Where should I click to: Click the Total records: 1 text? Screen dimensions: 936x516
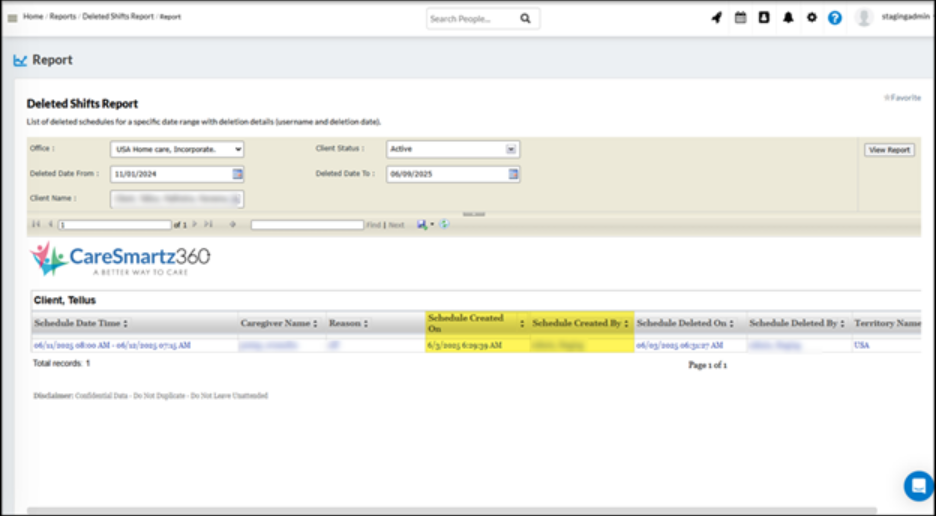coord(61,363)
